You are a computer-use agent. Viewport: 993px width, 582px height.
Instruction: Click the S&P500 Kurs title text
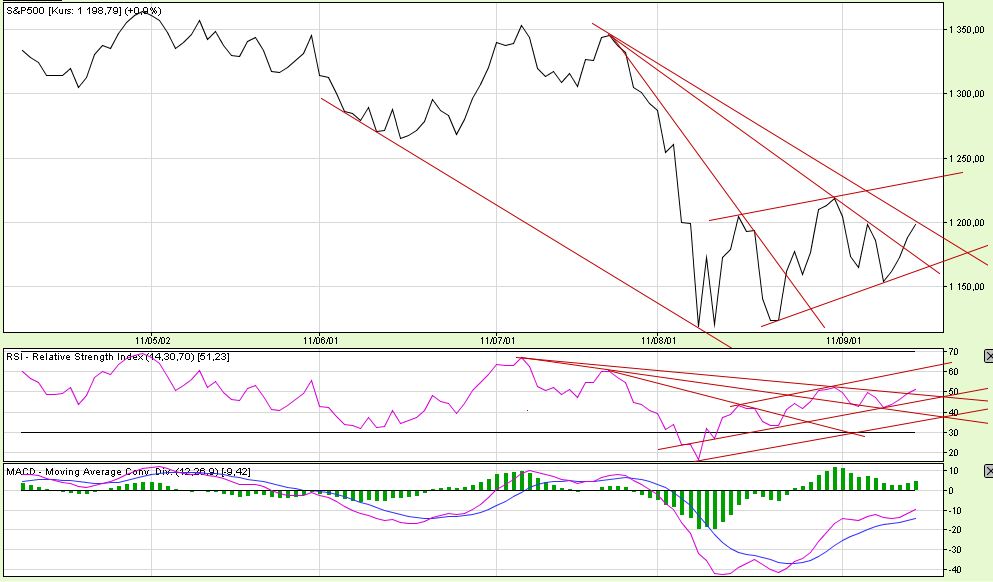(x=84, y=11)
